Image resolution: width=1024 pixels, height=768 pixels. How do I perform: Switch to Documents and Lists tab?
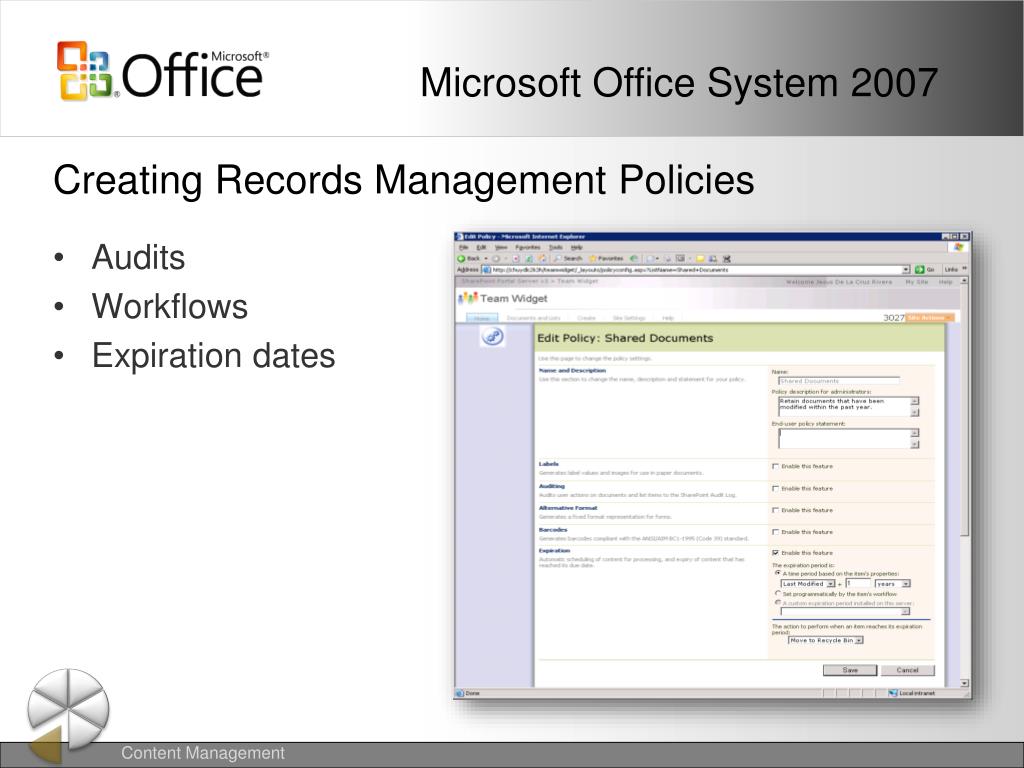coord(534,318)
